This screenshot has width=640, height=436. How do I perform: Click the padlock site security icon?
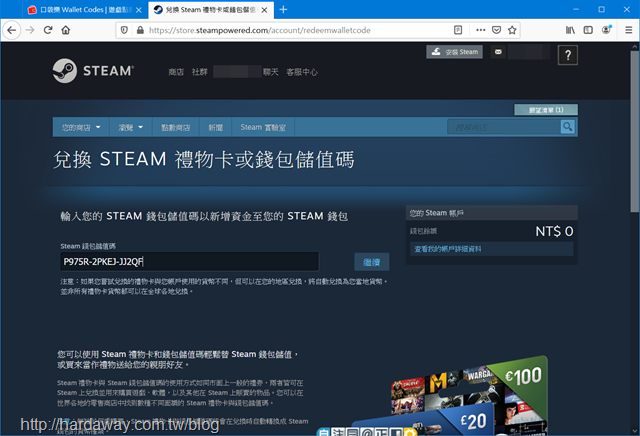tap(140, 30)
